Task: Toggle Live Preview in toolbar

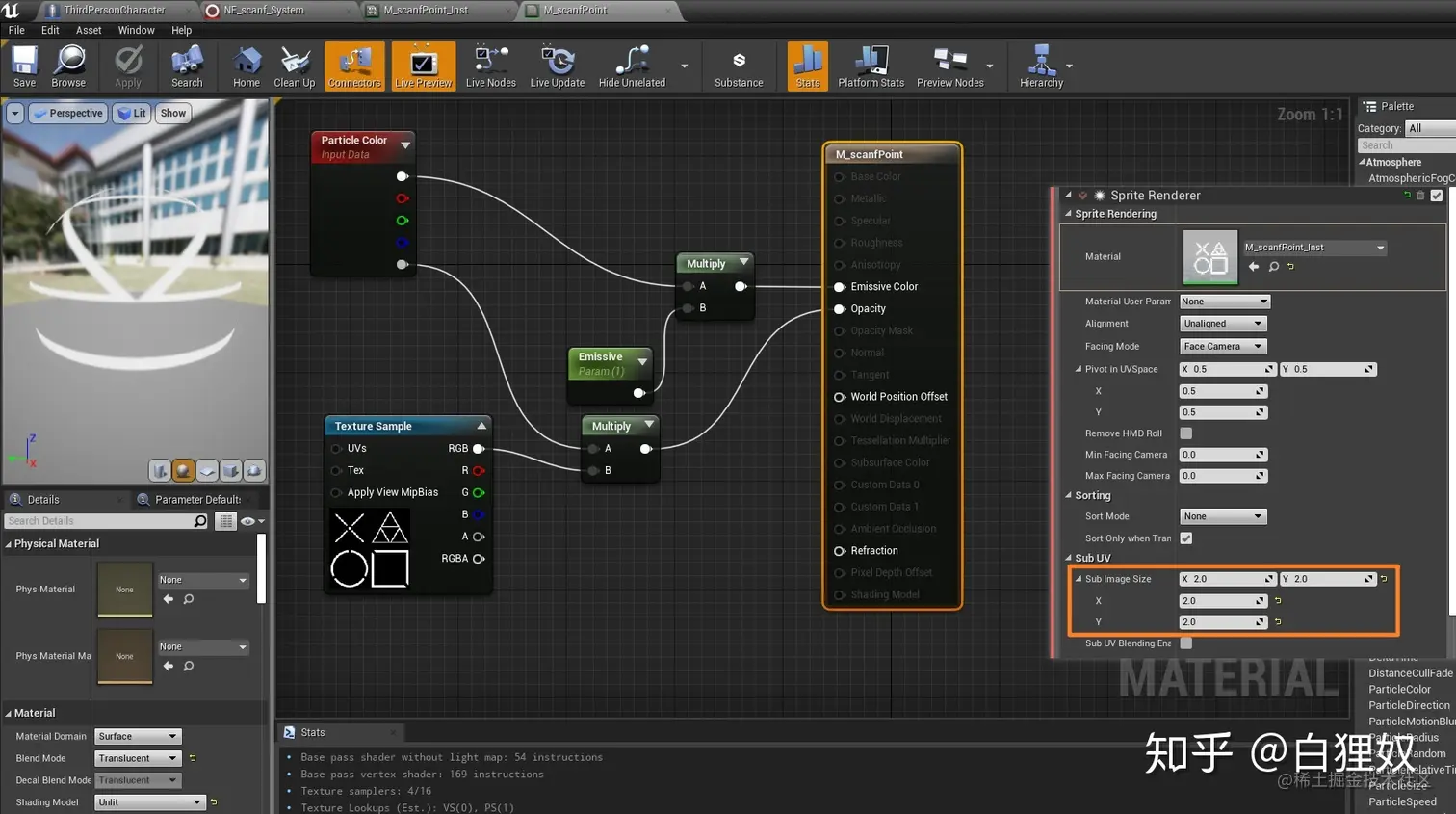Action: (423, 66)
